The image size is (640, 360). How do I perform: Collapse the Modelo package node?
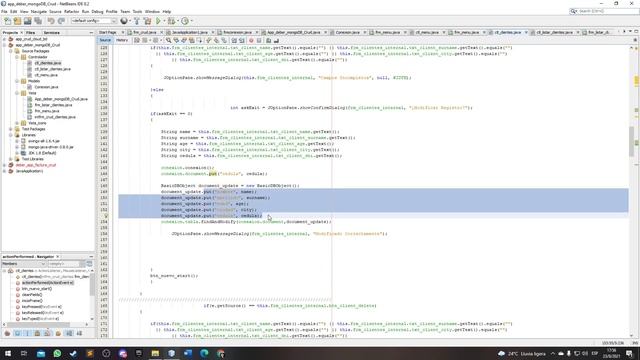pos(17,81)
